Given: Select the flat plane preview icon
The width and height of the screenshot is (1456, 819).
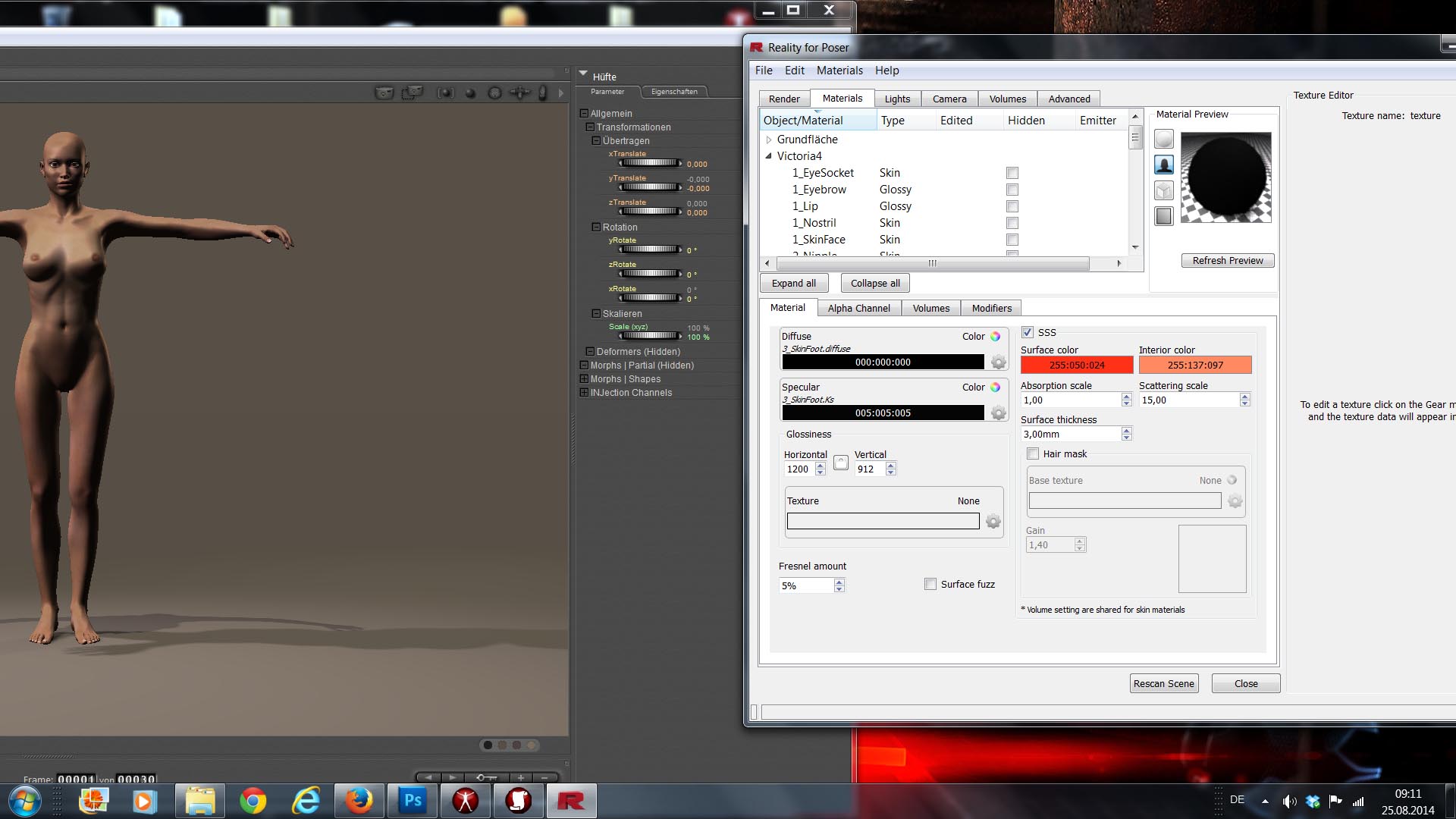Looking at the screenshot, I should point(1163,216).
